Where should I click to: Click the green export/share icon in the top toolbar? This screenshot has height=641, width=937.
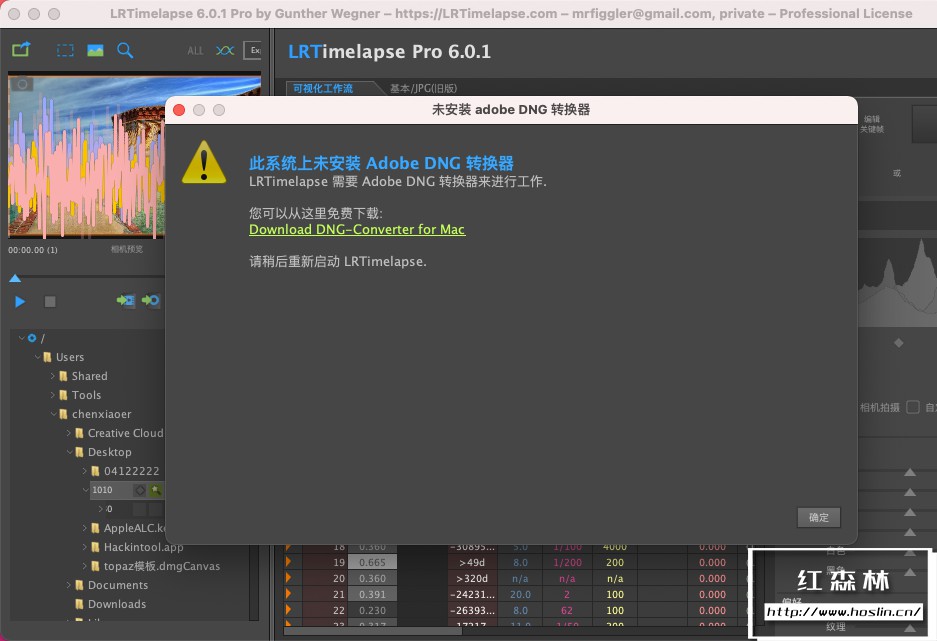click(x=21, y=50)
